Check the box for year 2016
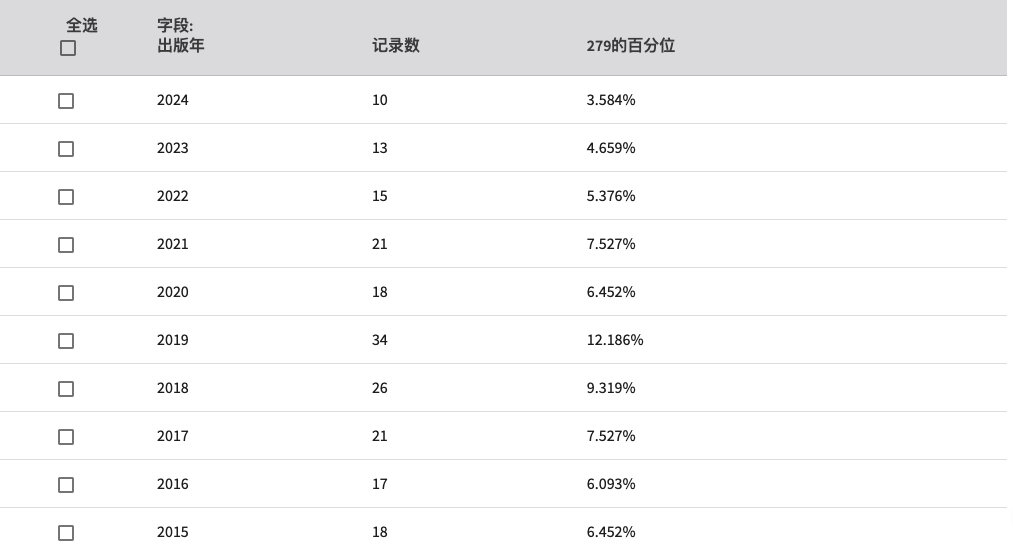The width and height of the screenshot is (1013, 554). [x=66, y=485]
